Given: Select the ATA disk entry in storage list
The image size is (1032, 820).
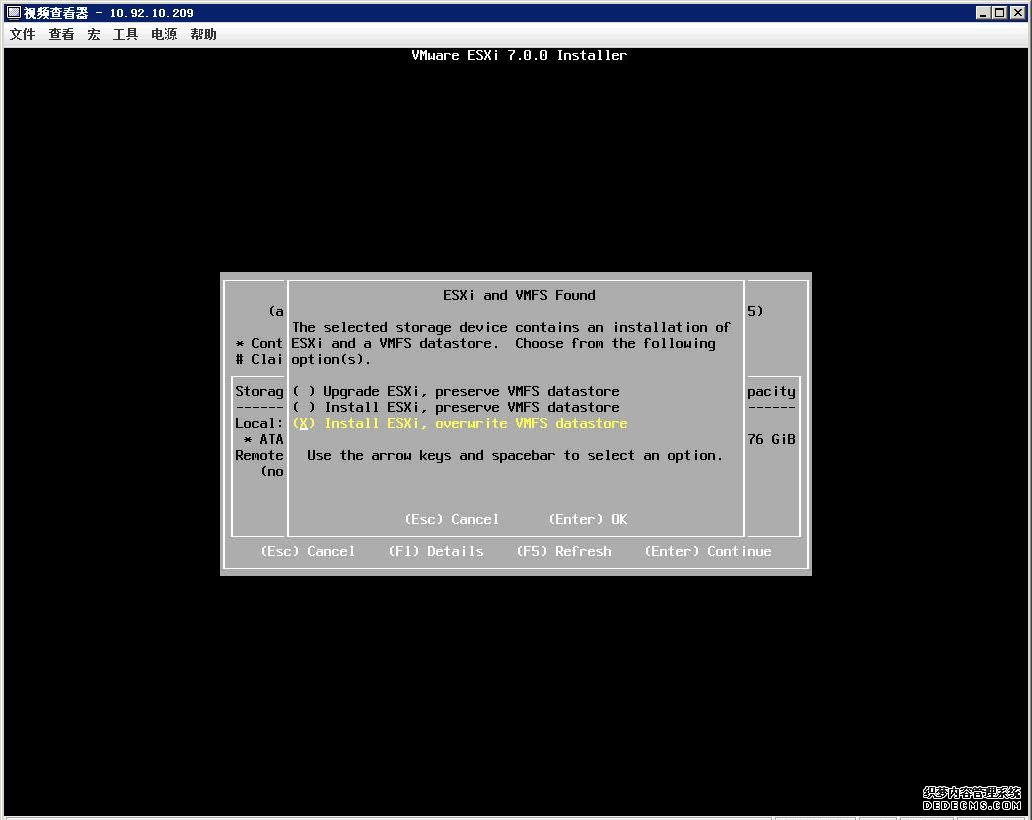Looking at the screenshot, I should tap(264, 439).
